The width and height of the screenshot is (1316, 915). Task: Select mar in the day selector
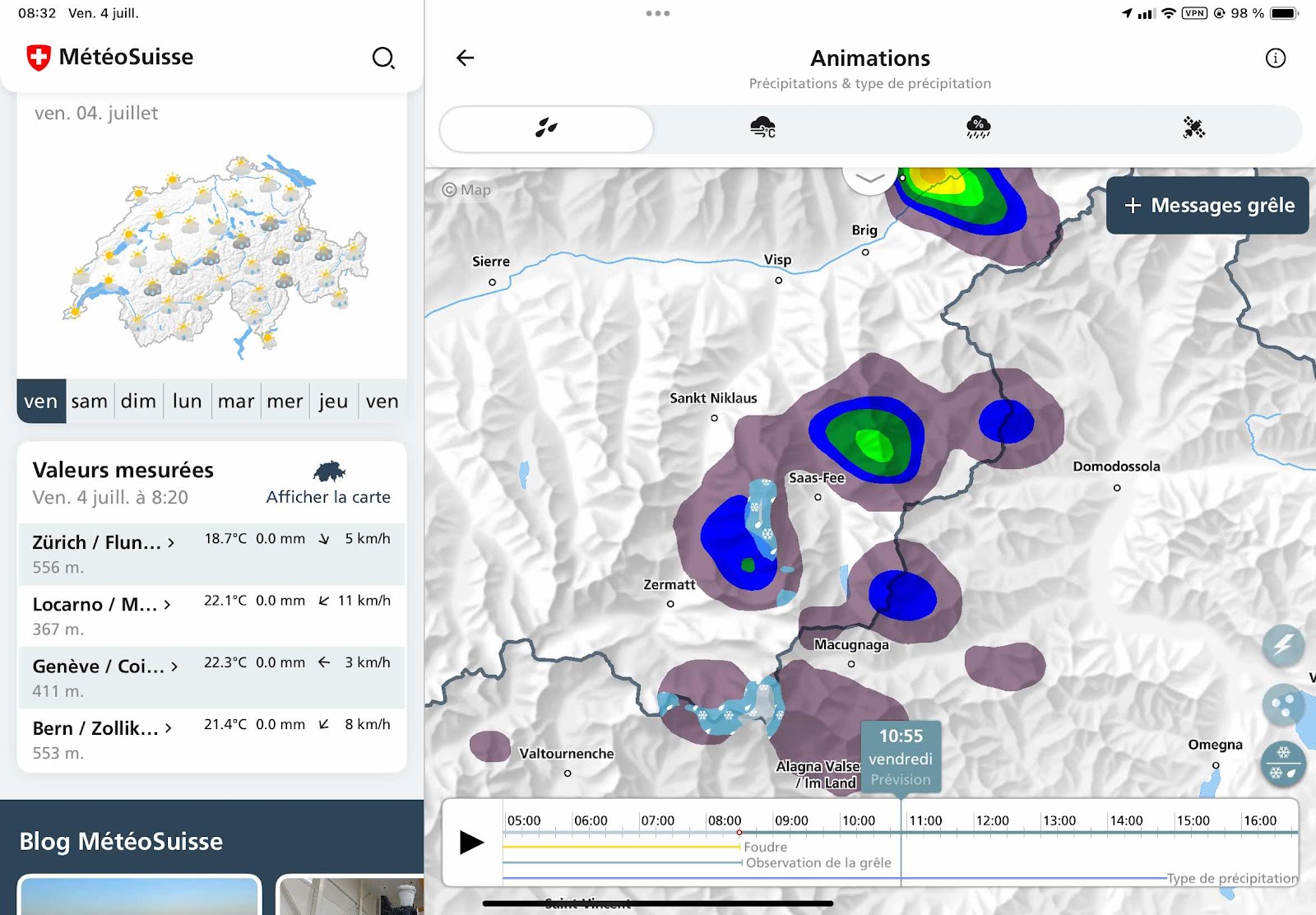click(236, 402)
